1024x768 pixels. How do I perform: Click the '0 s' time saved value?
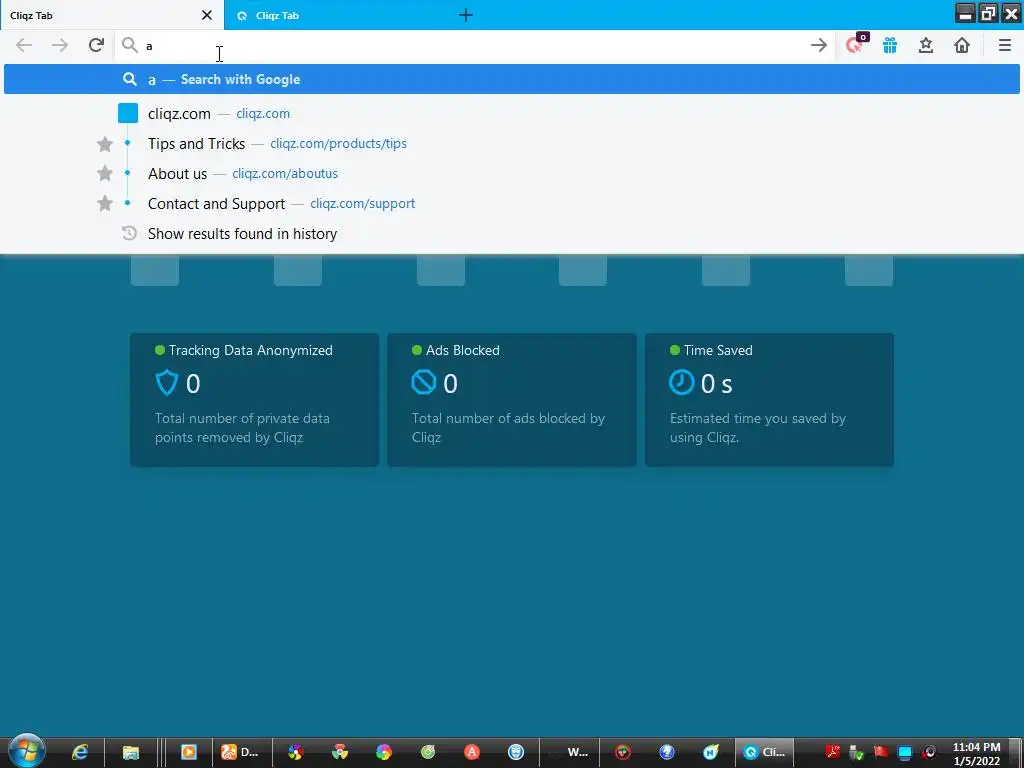coord(716,384)
